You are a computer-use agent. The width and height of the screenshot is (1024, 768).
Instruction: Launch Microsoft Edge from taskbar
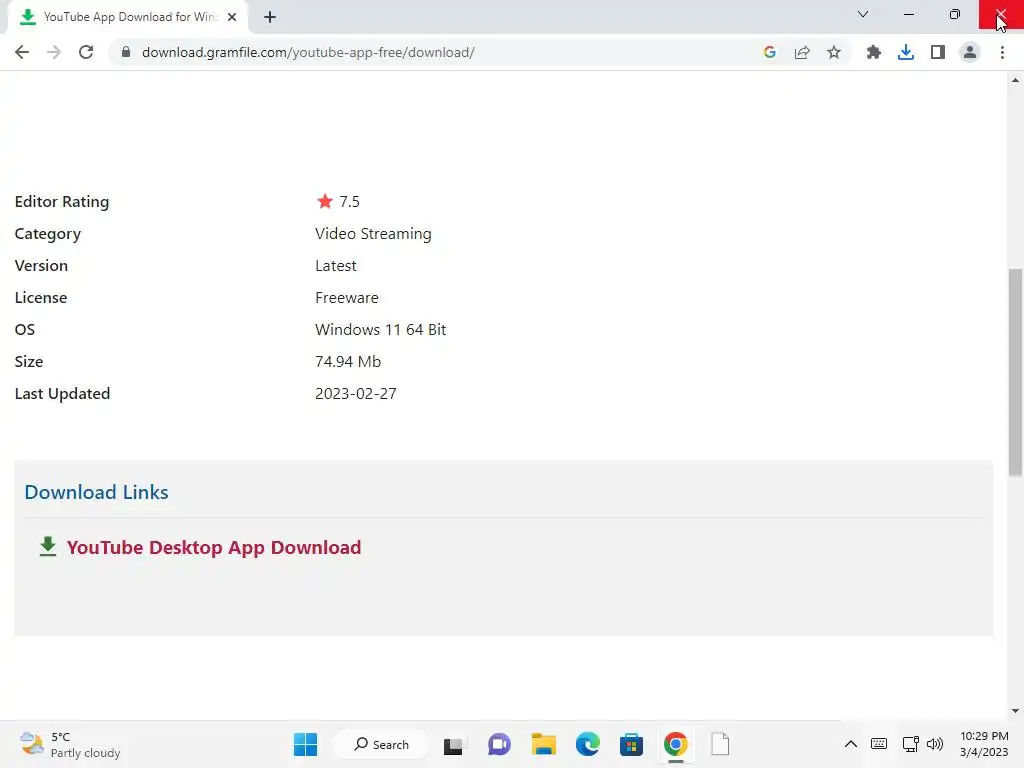[588, 744]
